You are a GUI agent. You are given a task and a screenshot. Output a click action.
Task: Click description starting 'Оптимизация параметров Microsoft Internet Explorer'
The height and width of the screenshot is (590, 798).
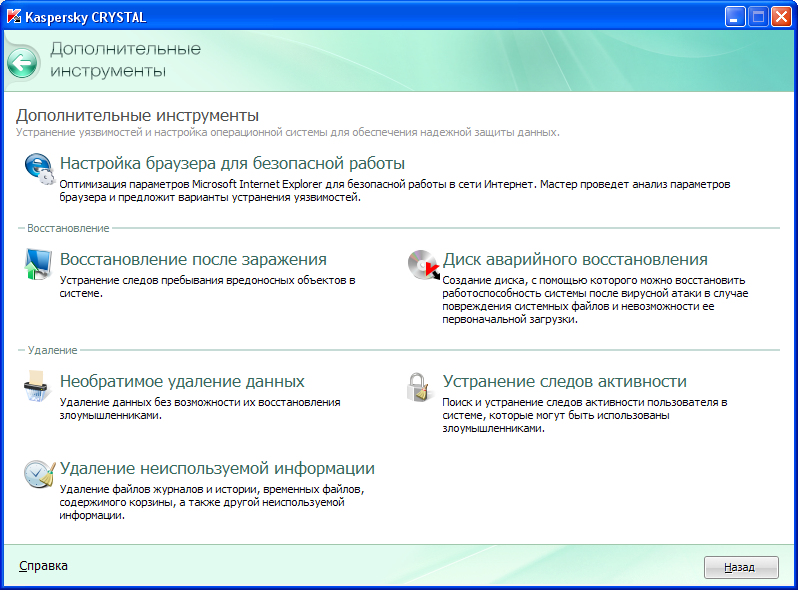coord(395,191)
